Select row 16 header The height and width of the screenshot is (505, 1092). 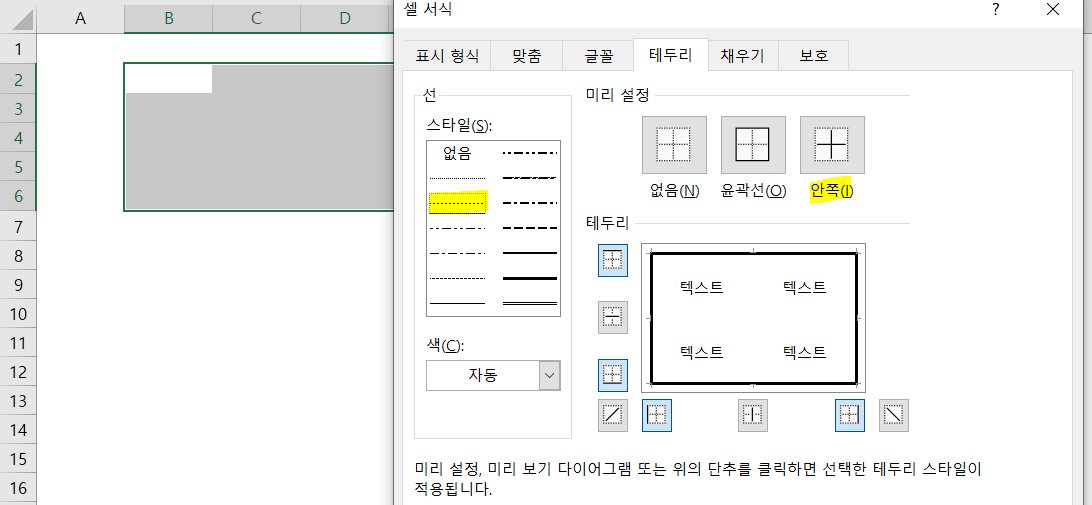pos(18,488)
